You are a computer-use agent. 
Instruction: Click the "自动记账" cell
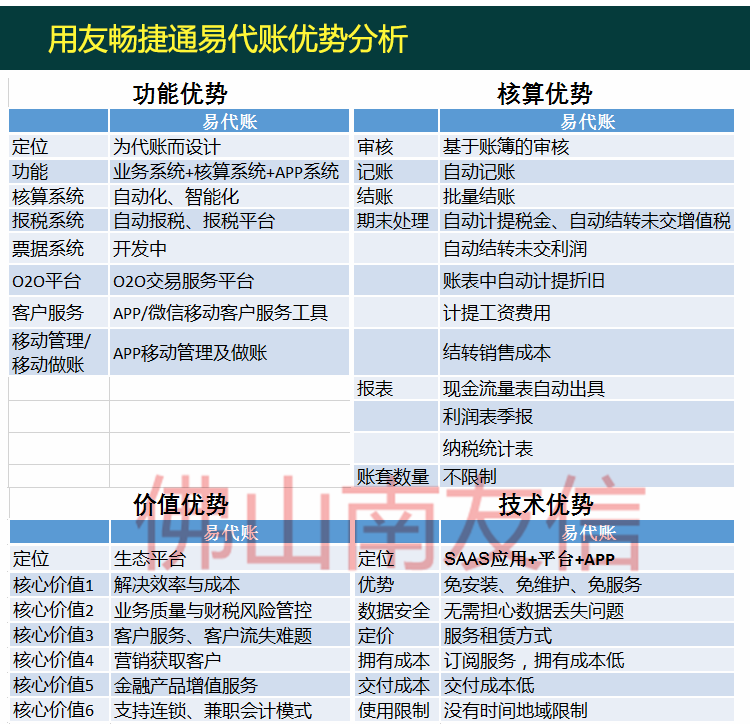point(586,172)
